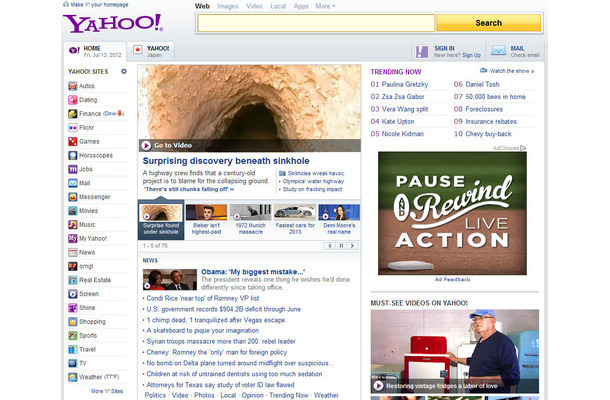This screenshot has width=610, height=400.
Task: Open the Movies icon
Action: click(x=73, y=211)
